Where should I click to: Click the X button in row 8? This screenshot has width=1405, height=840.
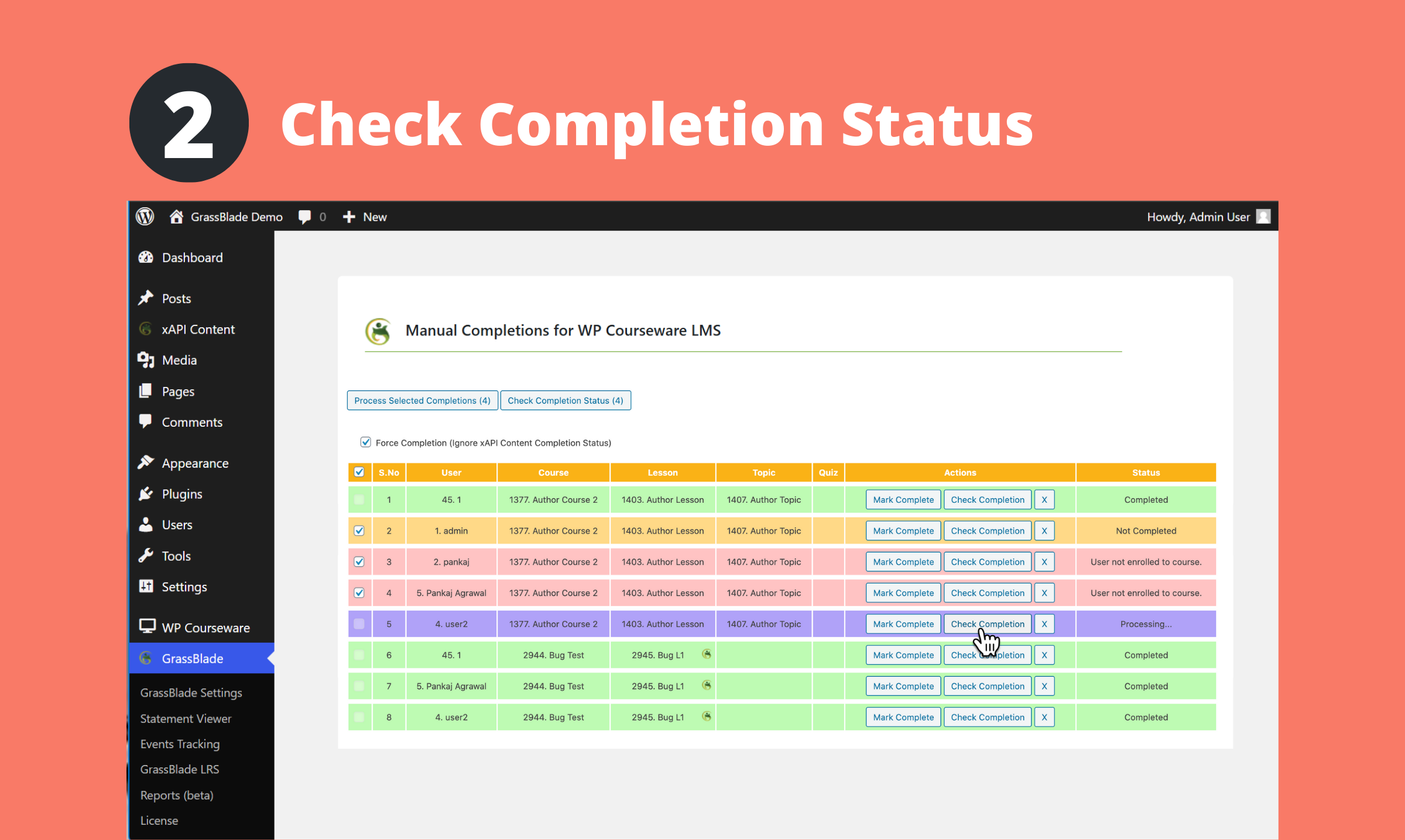coord(1044,717)
